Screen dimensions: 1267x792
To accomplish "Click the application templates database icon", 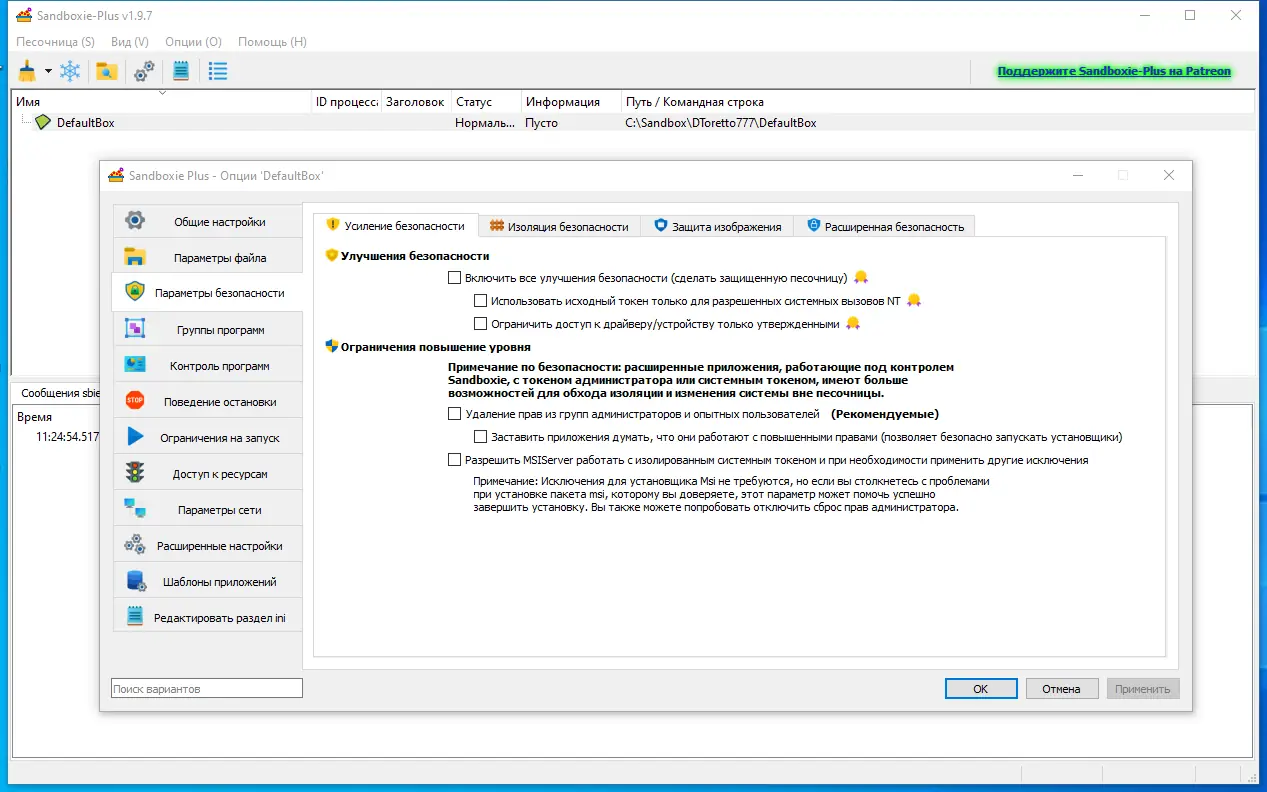I will pos(135,581).
